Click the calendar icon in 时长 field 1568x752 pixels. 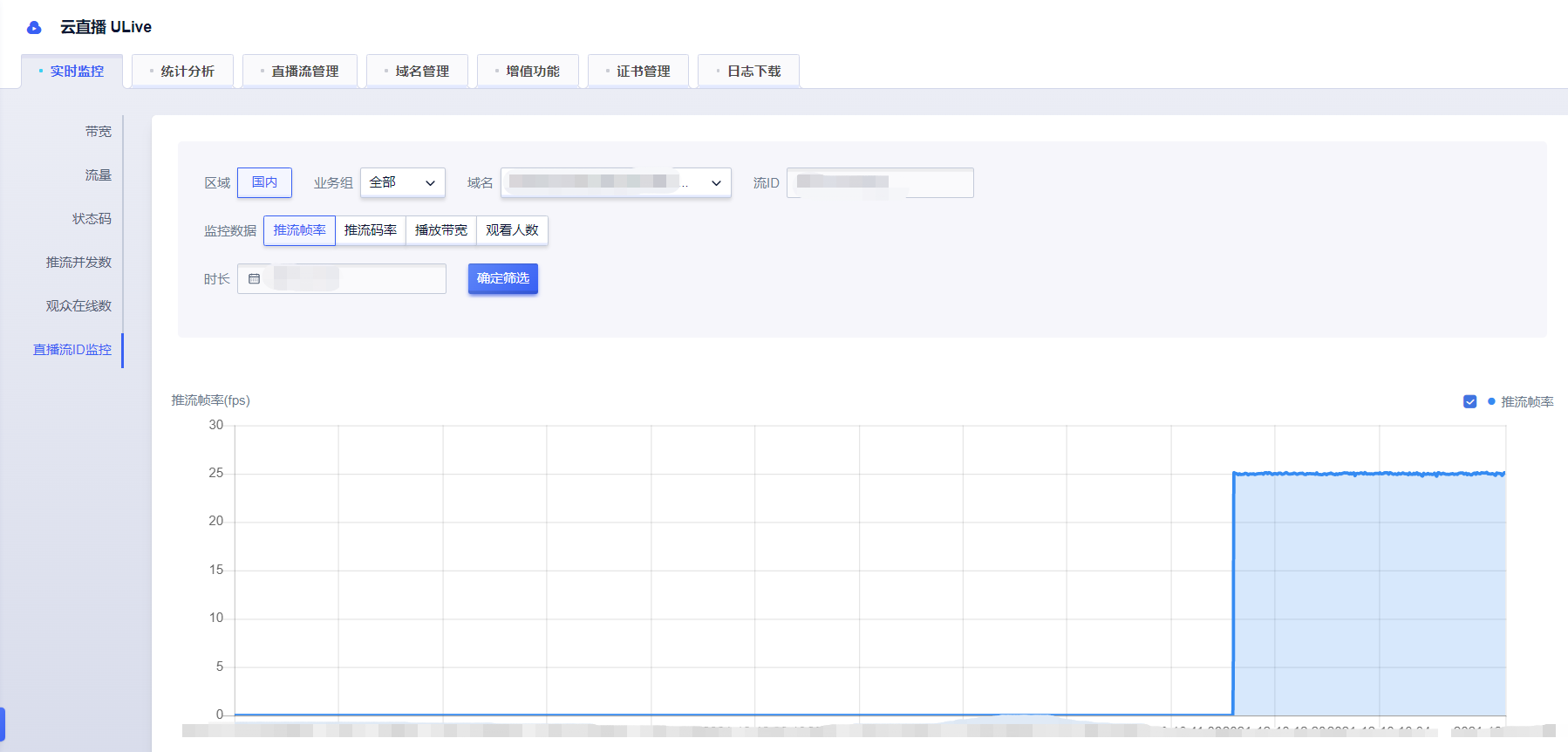254,279
